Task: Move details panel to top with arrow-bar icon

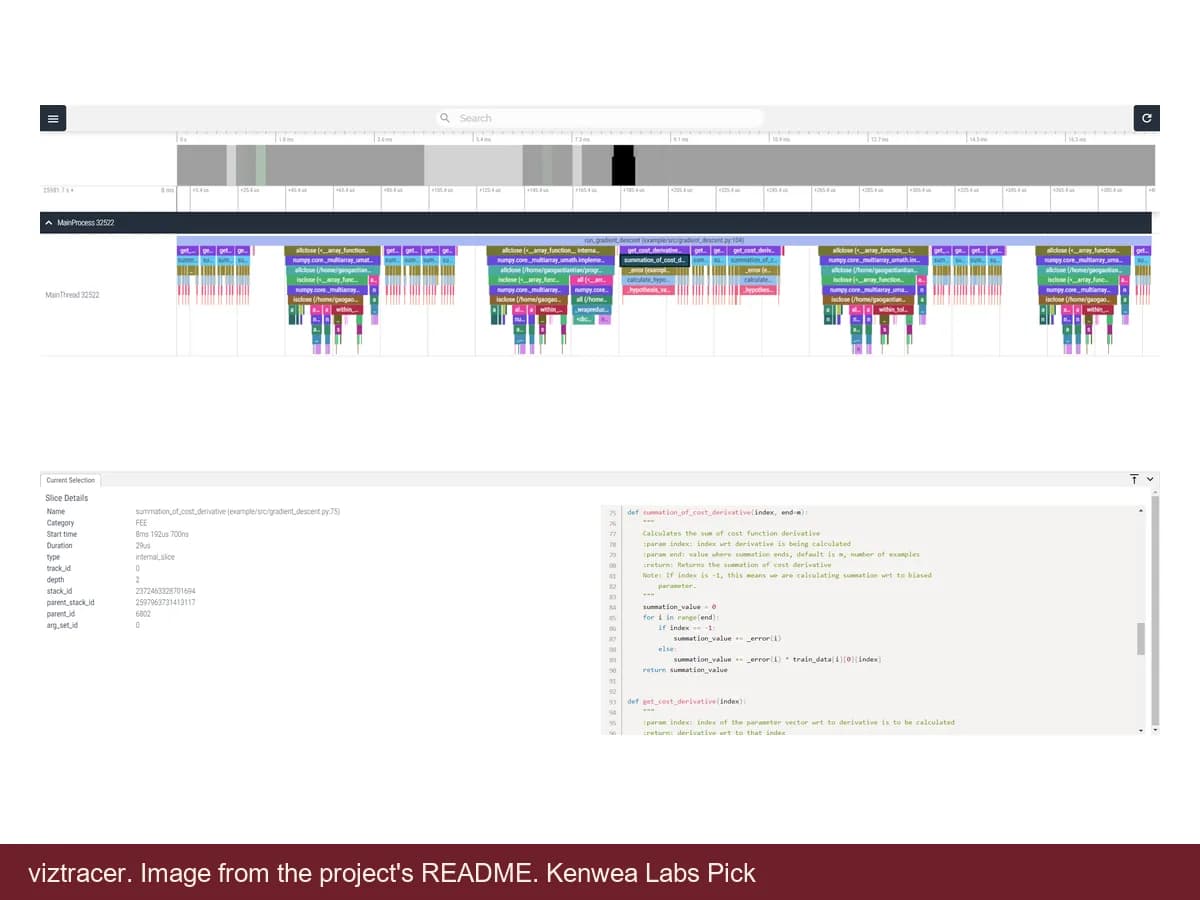Action: coord(1134,480)
